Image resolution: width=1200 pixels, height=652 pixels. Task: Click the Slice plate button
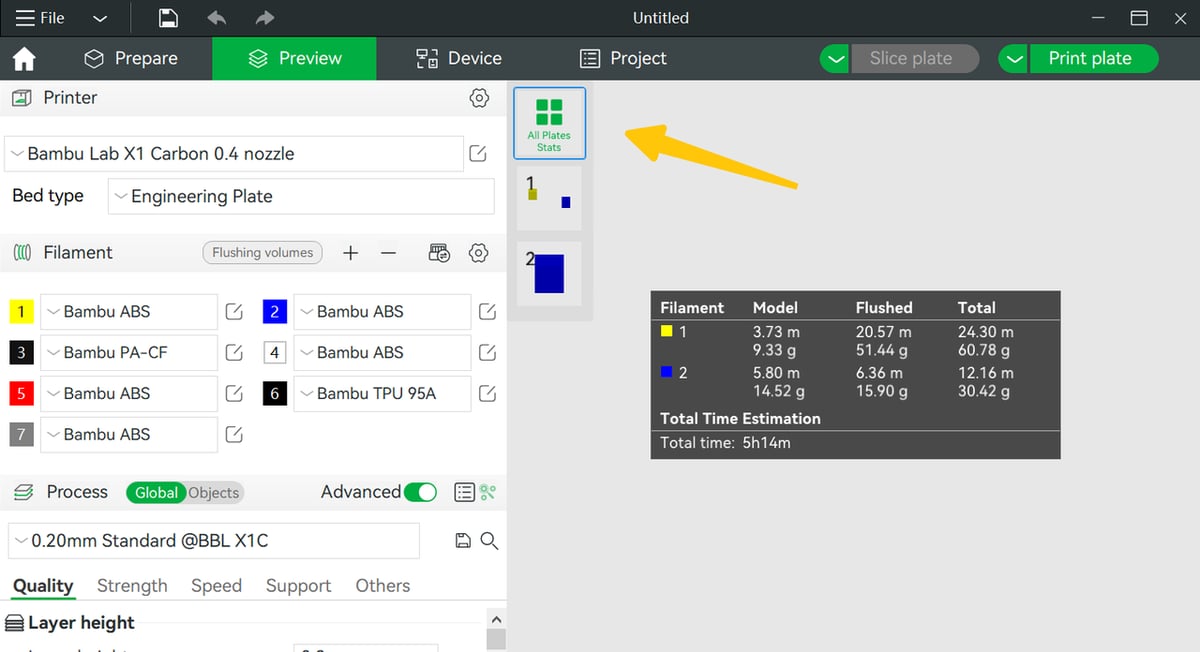pyautogui.click(x=915, y=59)
